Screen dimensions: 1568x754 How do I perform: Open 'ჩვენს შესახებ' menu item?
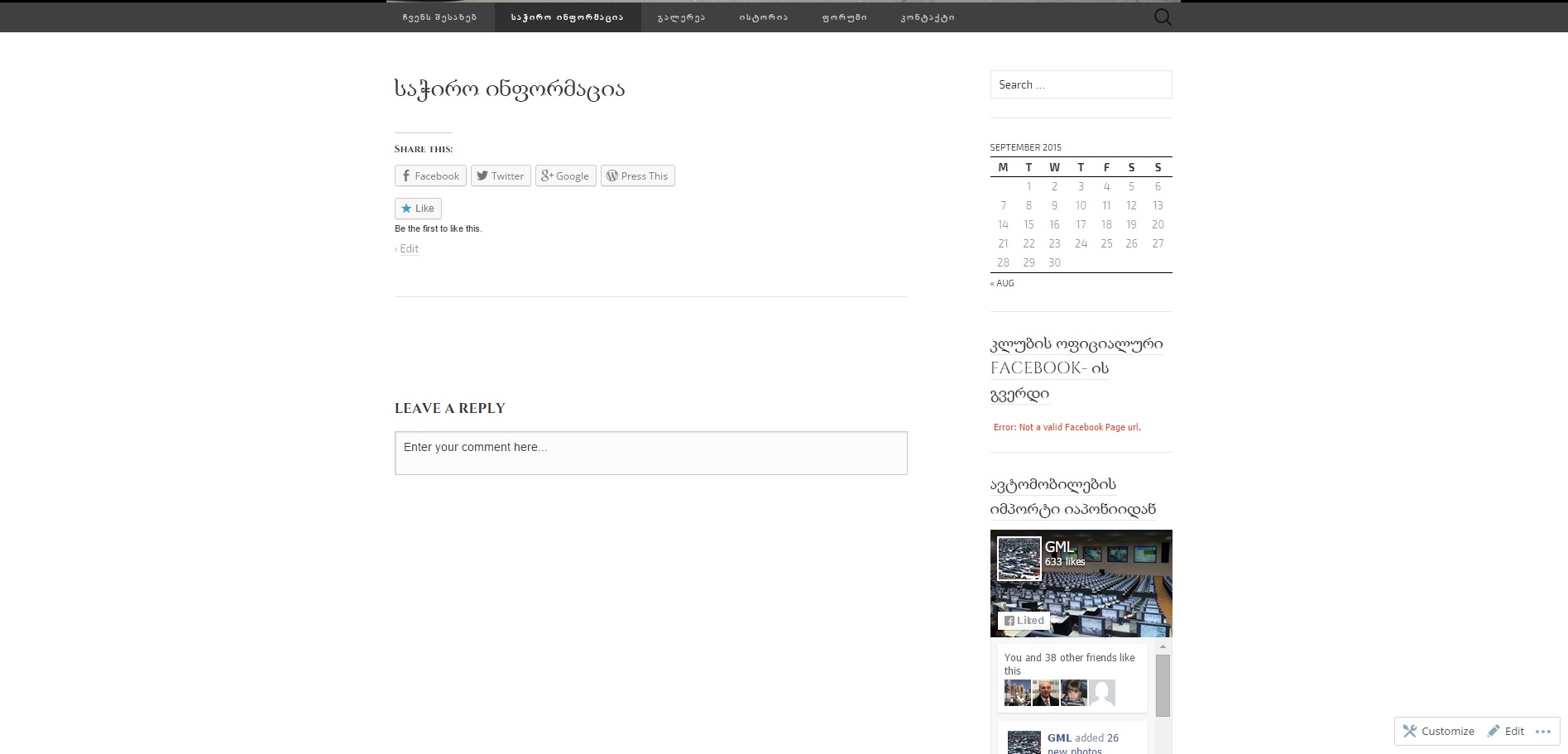[x=439, y=17]
